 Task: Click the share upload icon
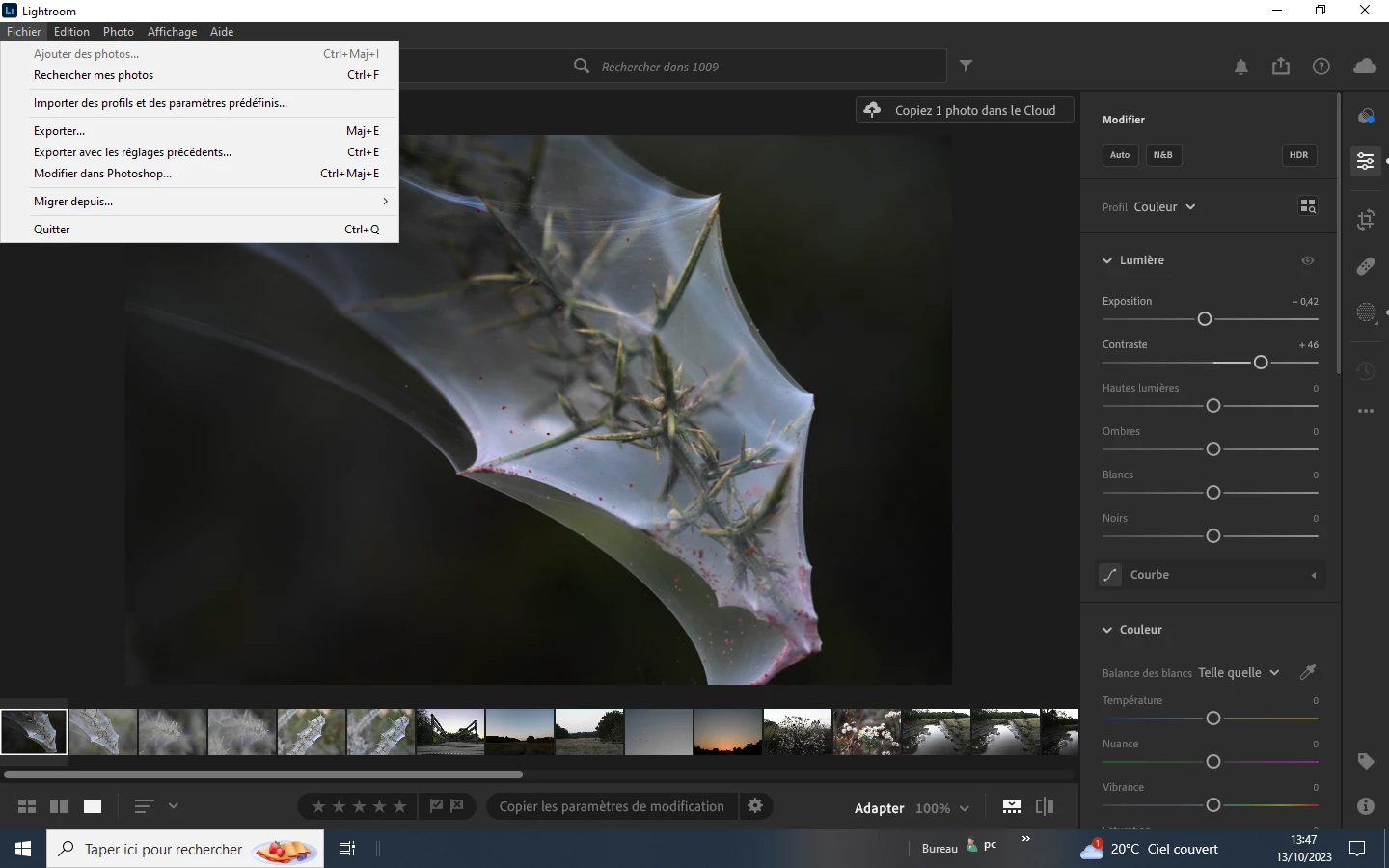click(1281, 66)
